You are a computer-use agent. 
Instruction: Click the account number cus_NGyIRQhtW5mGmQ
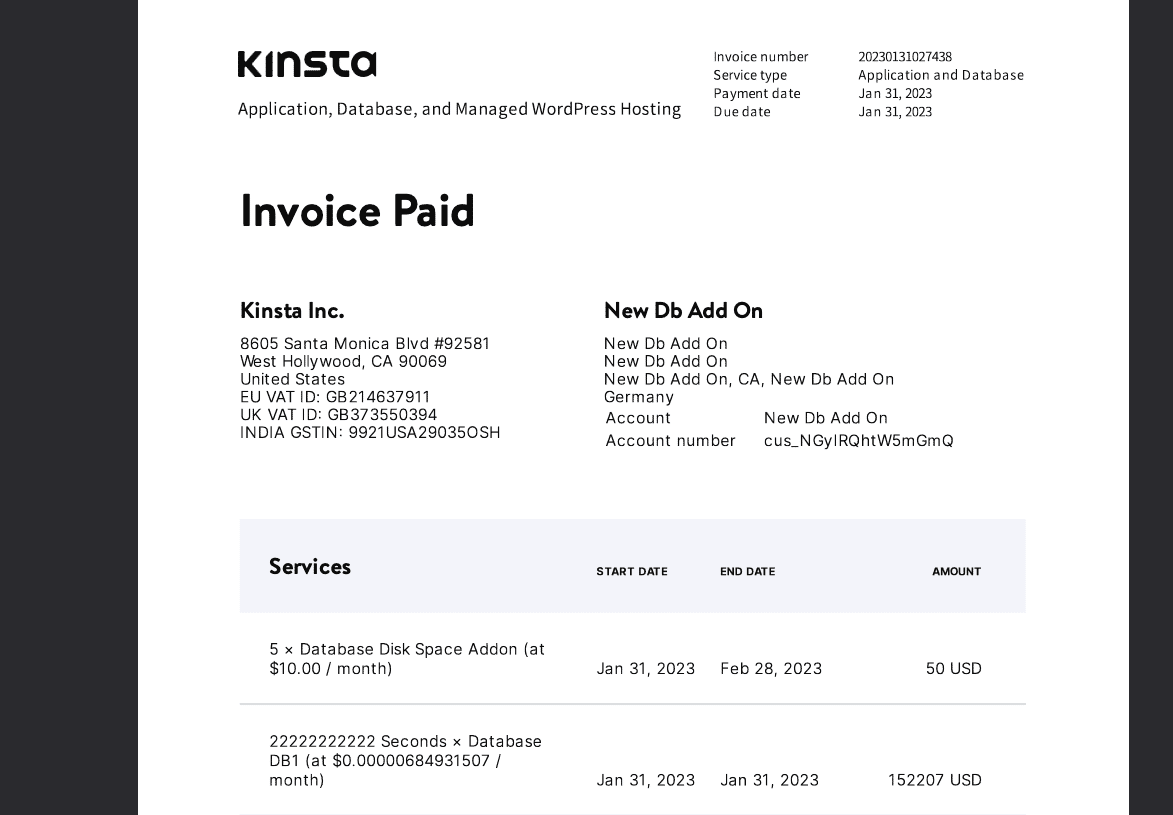858,440
